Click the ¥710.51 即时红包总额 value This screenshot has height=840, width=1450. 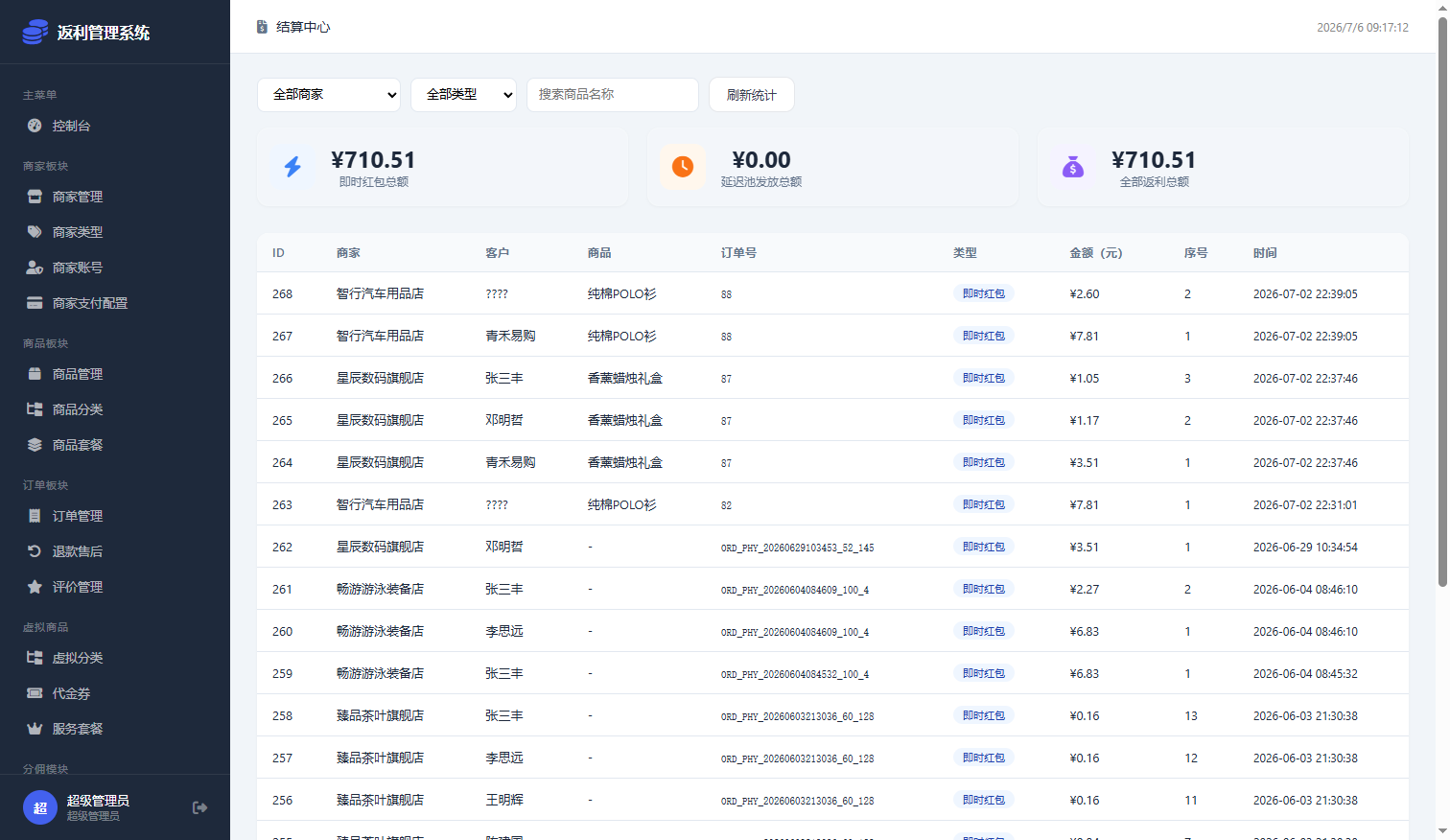point(373,160)
